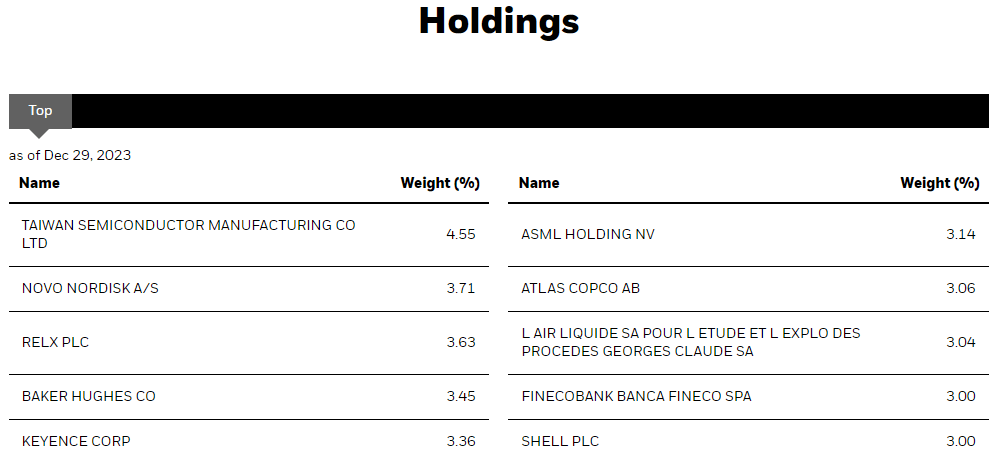
Task: Click Baker Hughes Co in the table
Action: click(89, 396)
